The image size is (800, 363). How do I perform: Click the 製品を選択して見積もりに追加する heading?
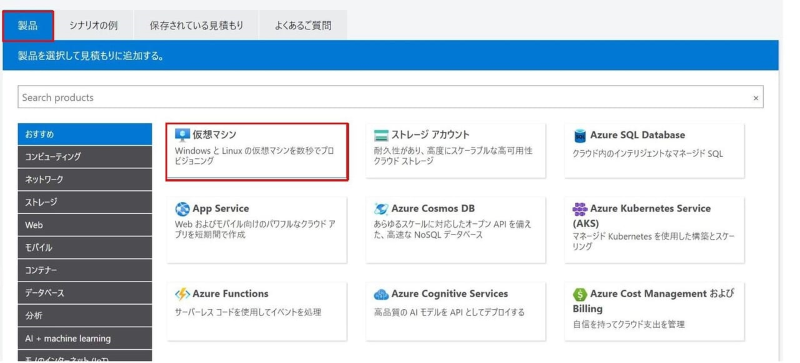pyautogui.click(x=91, y=56)
